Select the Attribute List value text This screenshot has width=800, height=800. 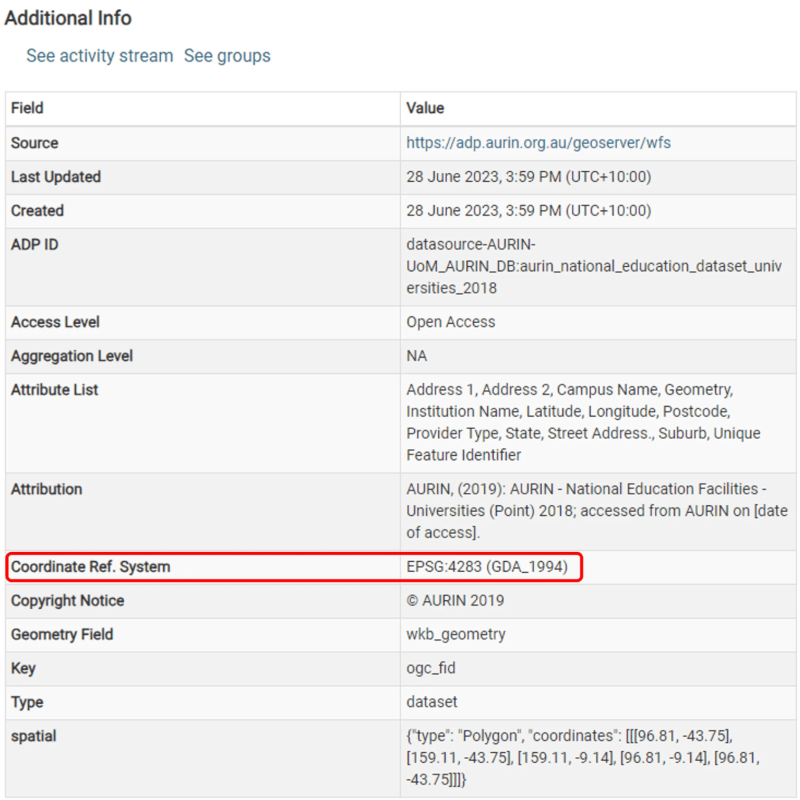coord(583,422)
